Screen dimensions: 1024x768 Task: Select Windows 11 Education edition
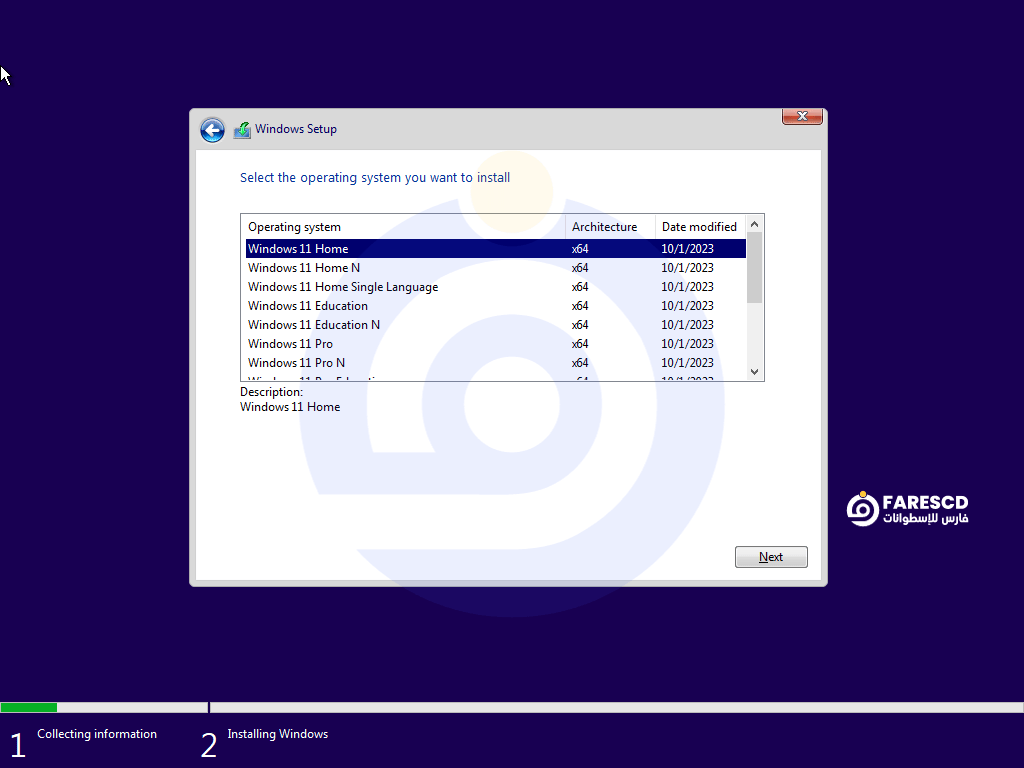click(496, 306)
